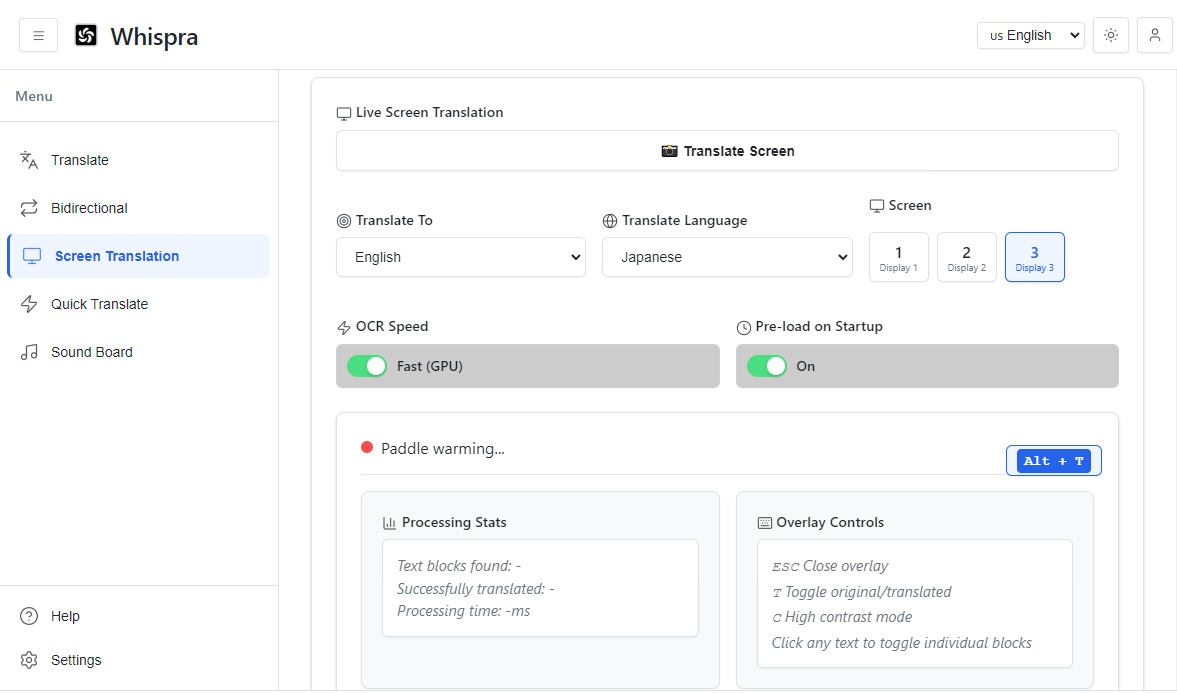Viewport: 1177px width, 693px height.
Task: Go to Help in the sidebar
Action: click(x=65, y=616)
